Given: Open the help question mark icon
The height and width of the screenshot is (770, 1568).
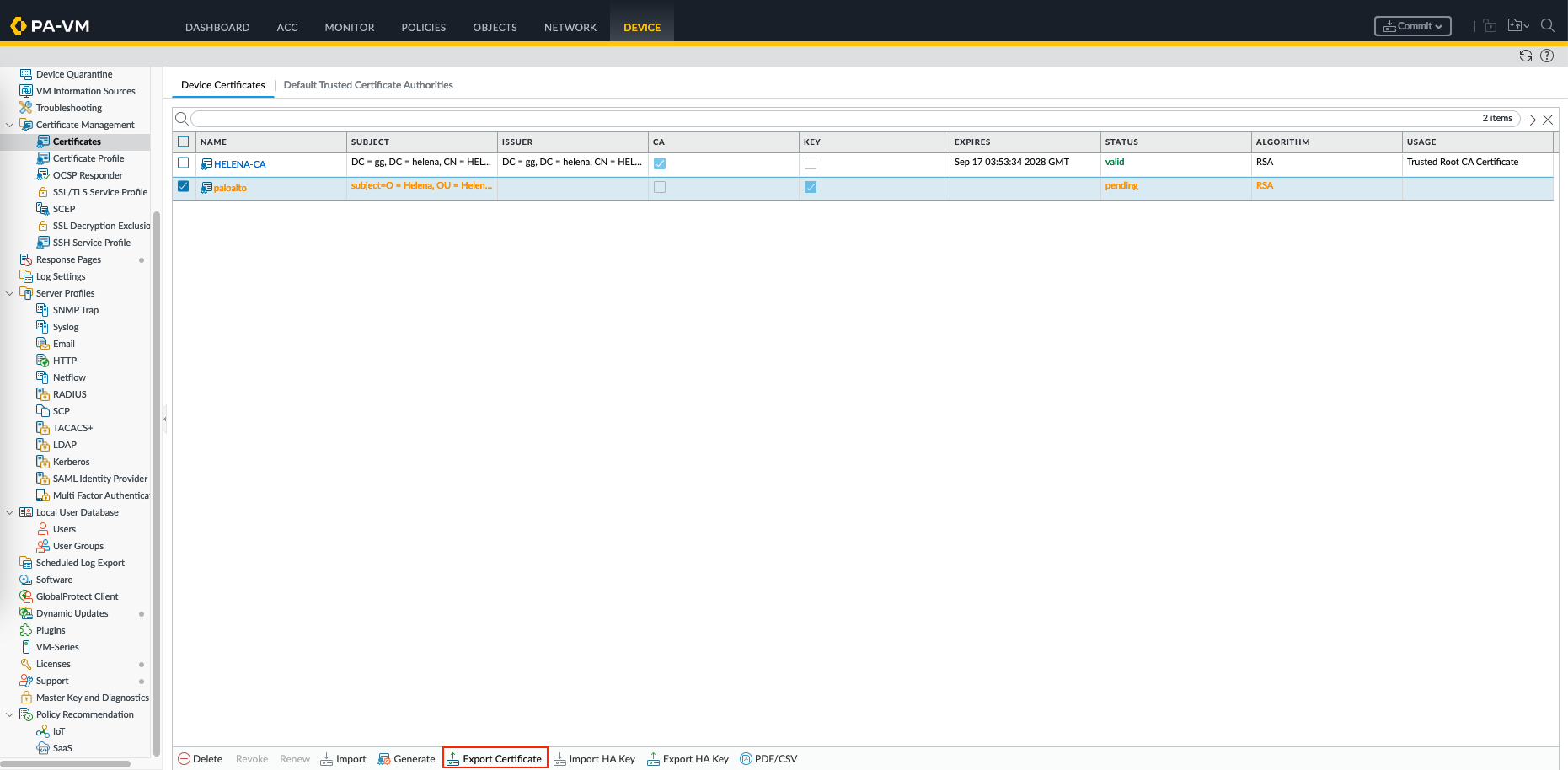Looking at the screenshot, I should tap(1547, 56).
